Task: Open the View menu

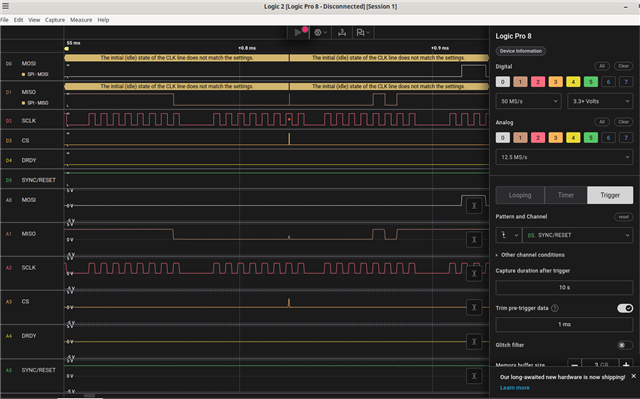Action: click(x=34, y=20)
